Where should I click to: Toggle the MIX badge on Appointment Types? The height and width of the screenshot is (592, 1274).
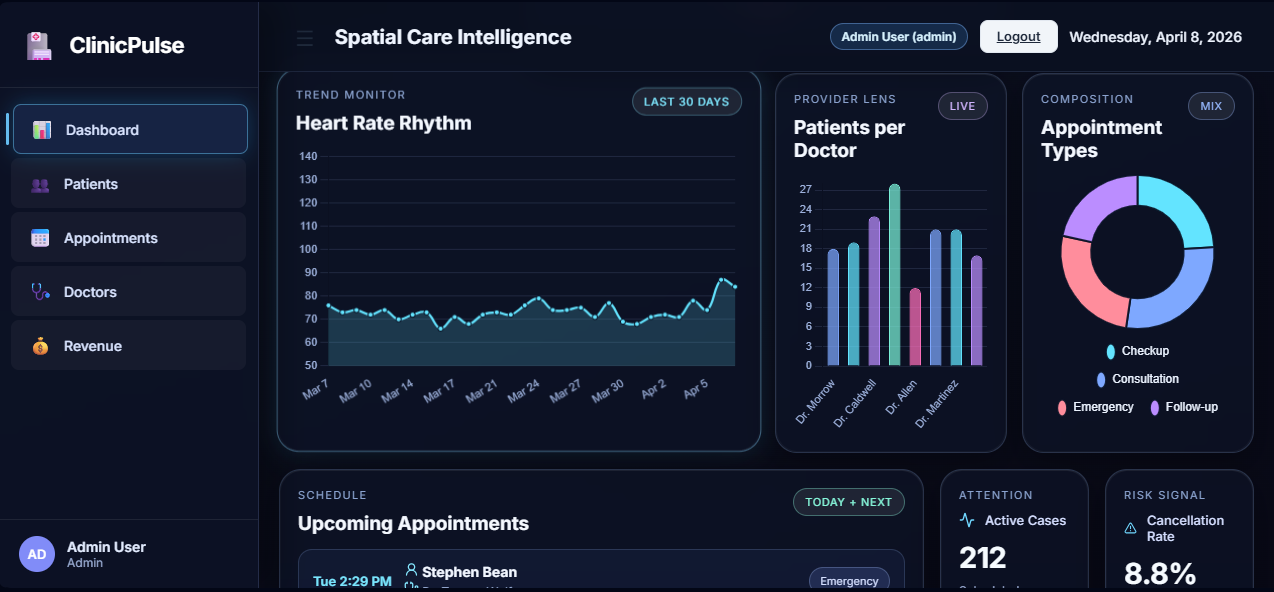coord(1211,105)
